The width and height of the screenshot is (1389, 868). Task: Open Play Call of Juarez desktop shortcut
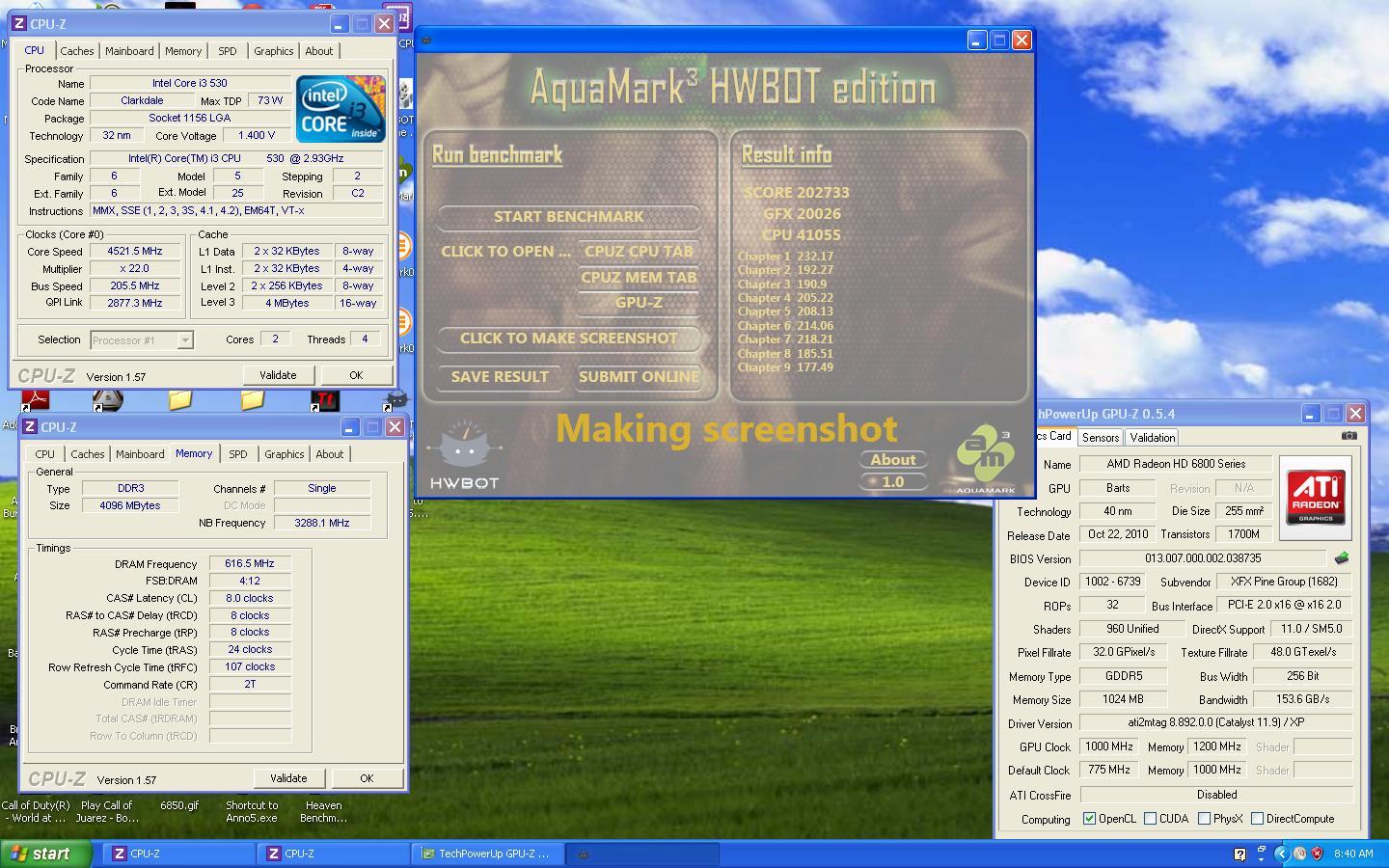pyautogui.click(x=107, y=811)
